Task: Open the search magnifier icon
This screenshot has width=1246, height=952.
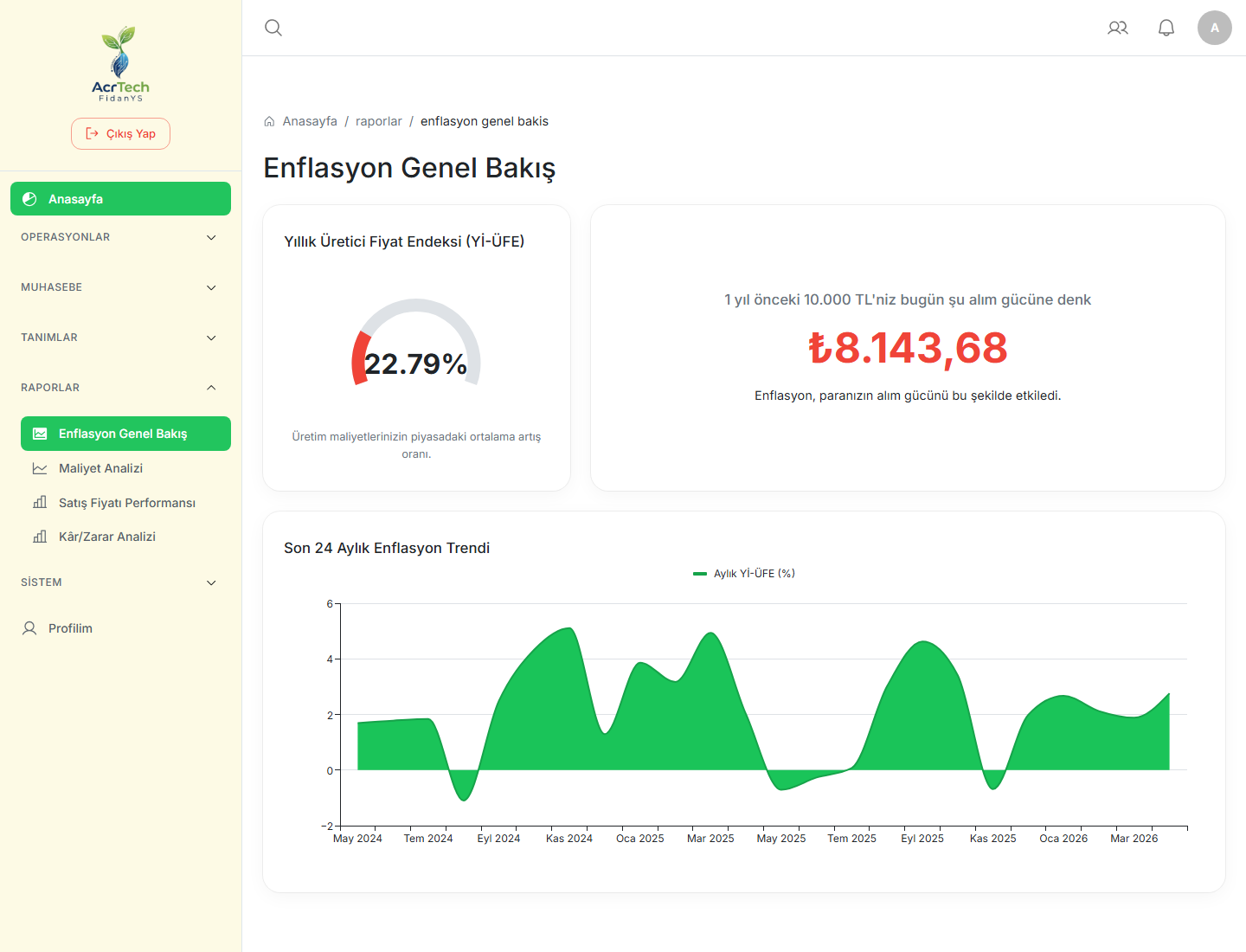Action: click(x=273, y=28)
